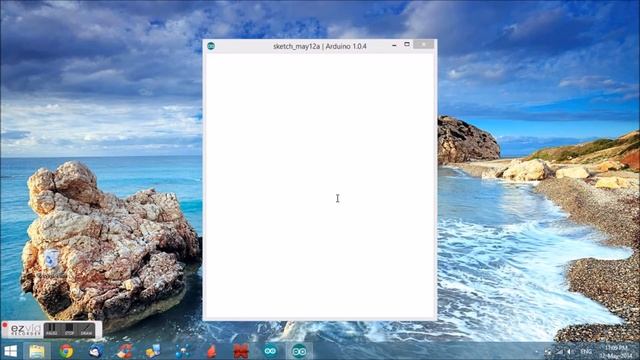Open the taskbar clock and date
Image resolution: width=640 pixels, height=360 pixels.
point(616,351)
